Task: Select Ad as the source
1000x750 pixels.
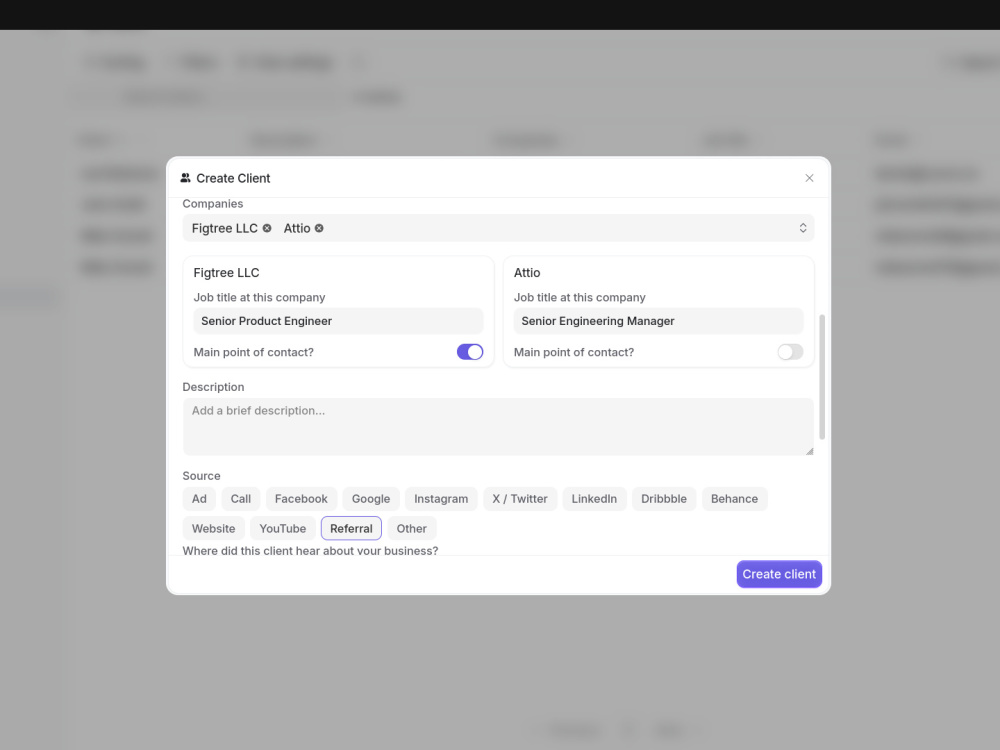Action: 199,499
